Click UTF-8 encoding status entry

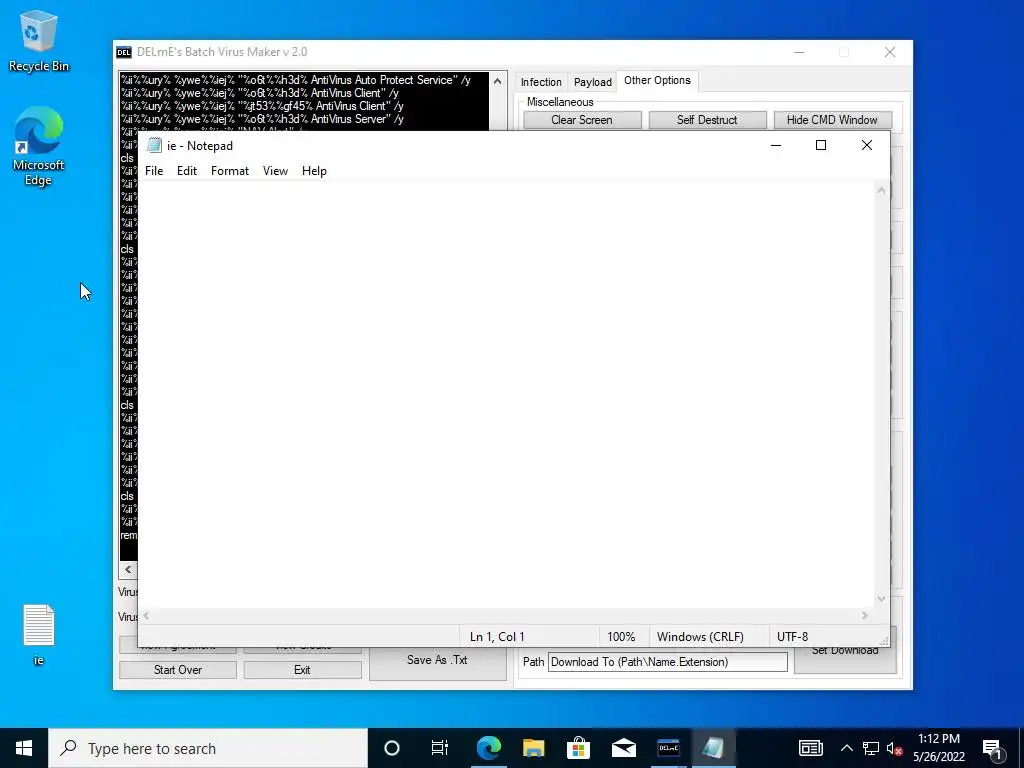coord(792,637)
